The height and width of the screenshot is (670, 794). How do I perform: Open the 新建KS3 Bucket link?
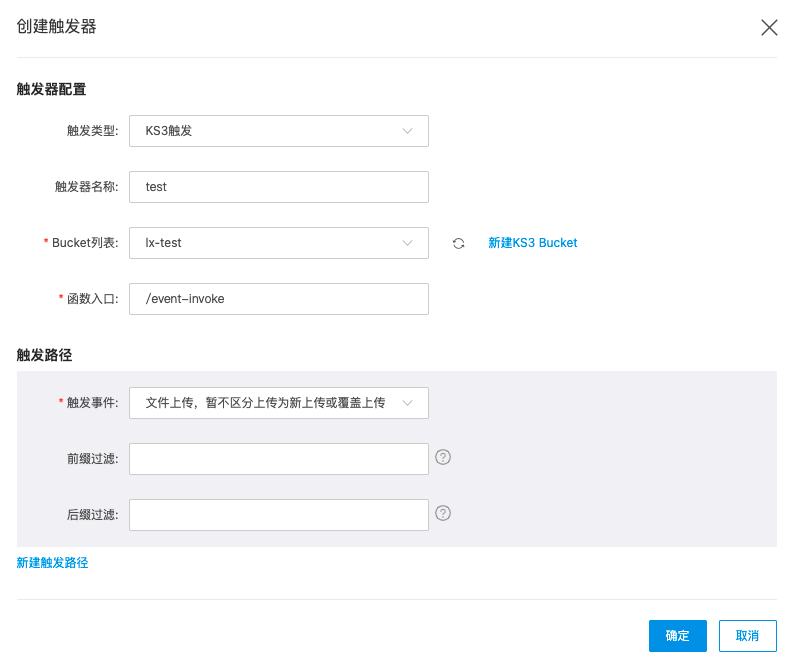click(x=532, y=243)
